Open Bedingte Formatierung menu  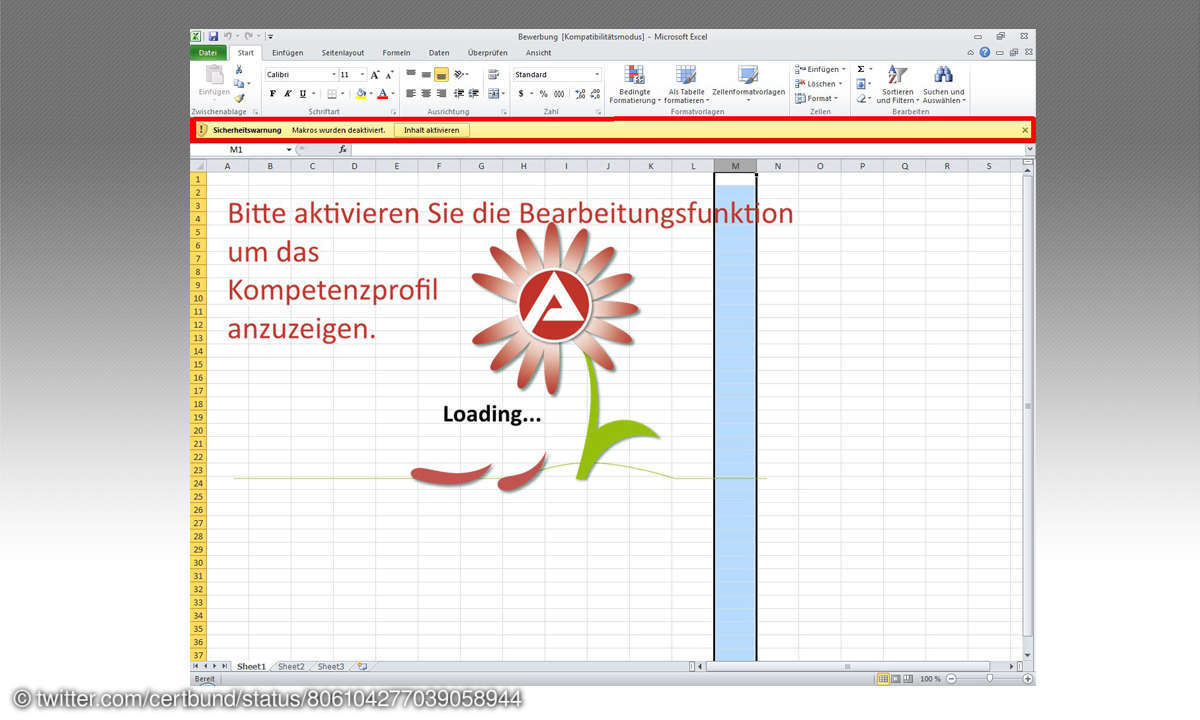634,85
